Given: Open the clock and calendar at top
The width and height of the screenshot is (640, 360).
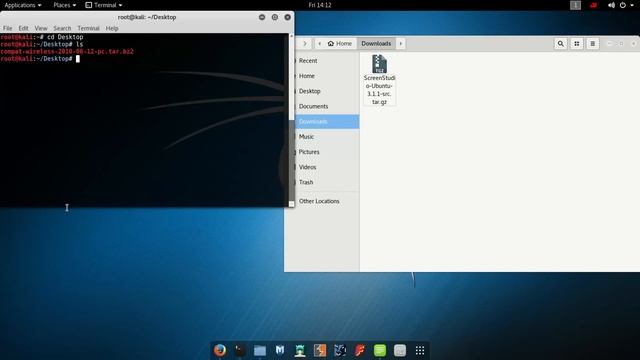Looking at the screenshot, I should 320,5.
